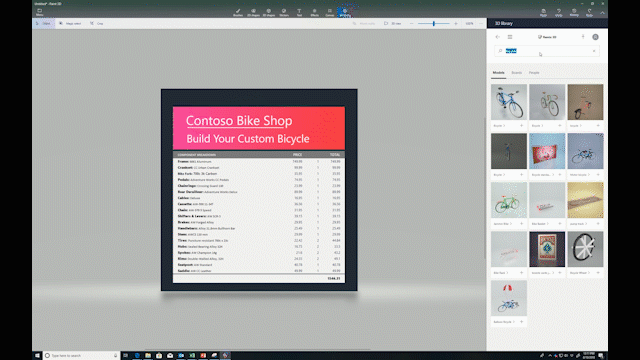Choose the Crop tool
640x360 pixels.
point(97,24)
